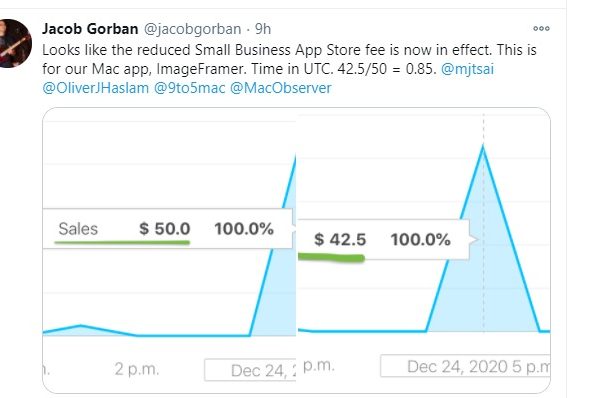Click the 2 p.m. axis label
Viewport: 600px width, 398px height.
(136, 369)
